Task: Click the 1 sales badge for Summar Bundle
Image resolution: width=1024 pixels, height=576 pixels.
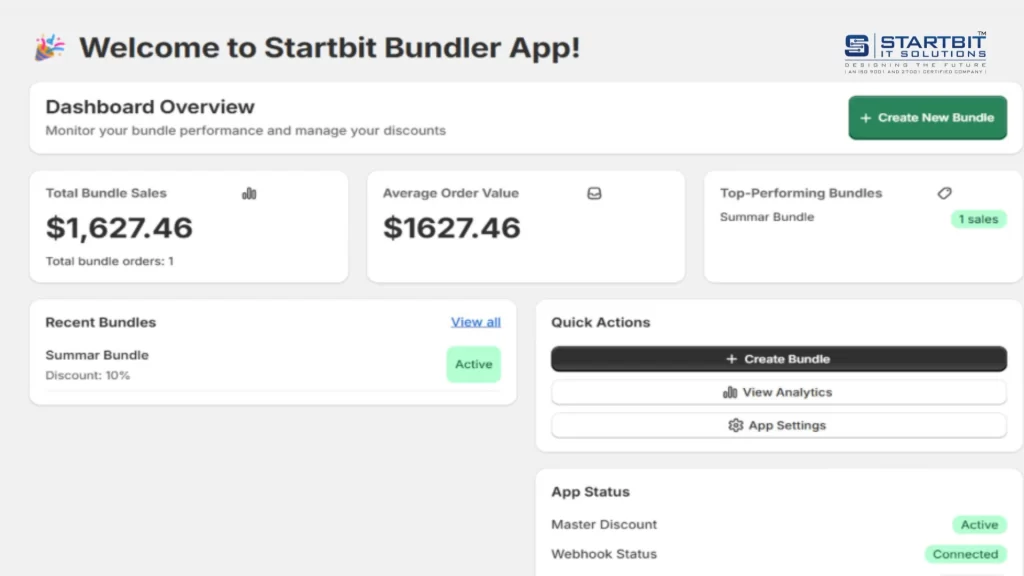Action: tap(978, 219)
